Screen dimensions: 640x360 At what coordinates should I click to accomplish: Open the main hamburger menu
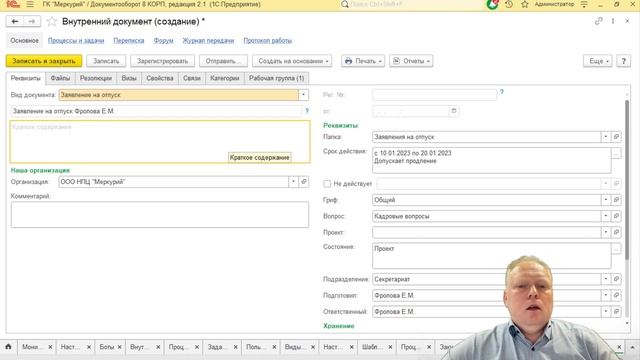[30, 4]
